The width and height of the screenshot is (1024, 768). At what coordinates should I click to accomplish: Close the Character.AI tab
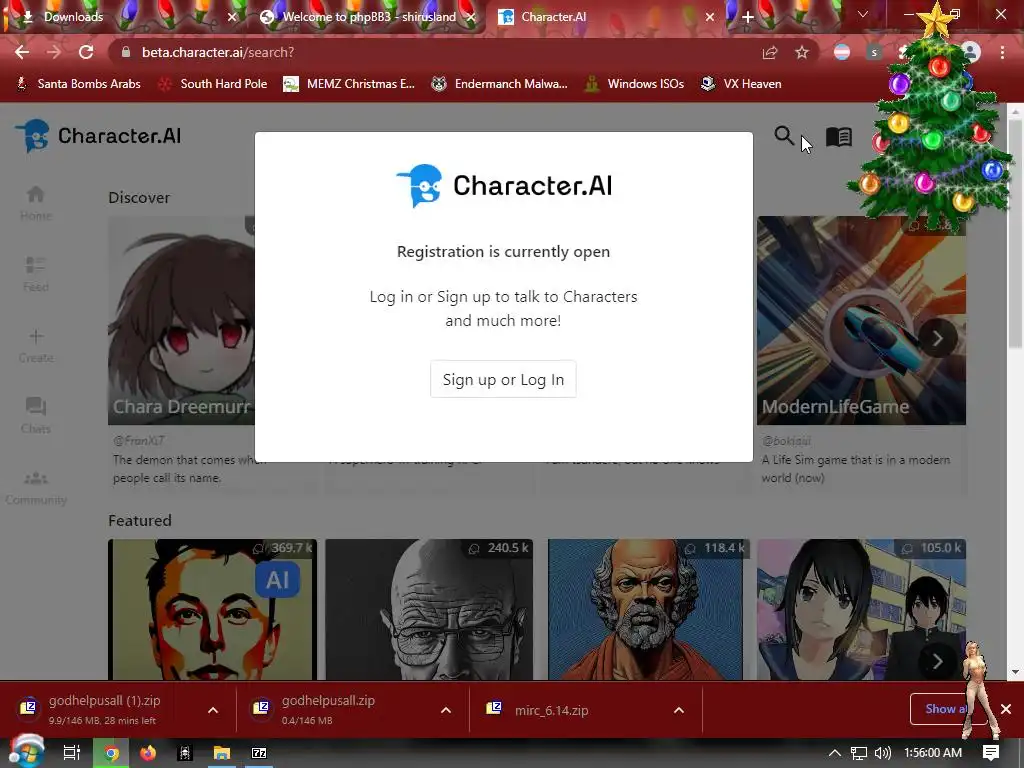point(710,17)
